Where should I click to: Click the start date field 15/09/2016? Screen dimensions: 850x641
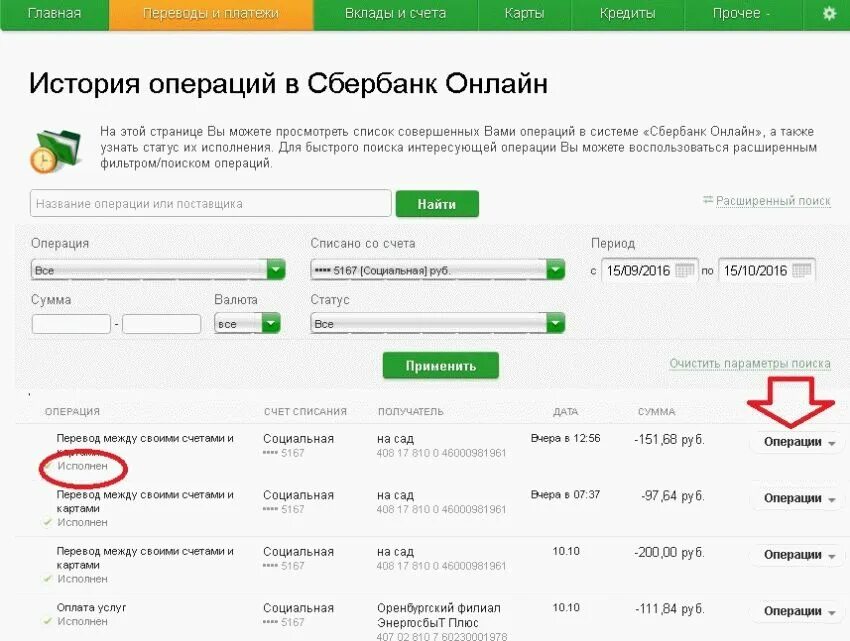click(649, 270)
